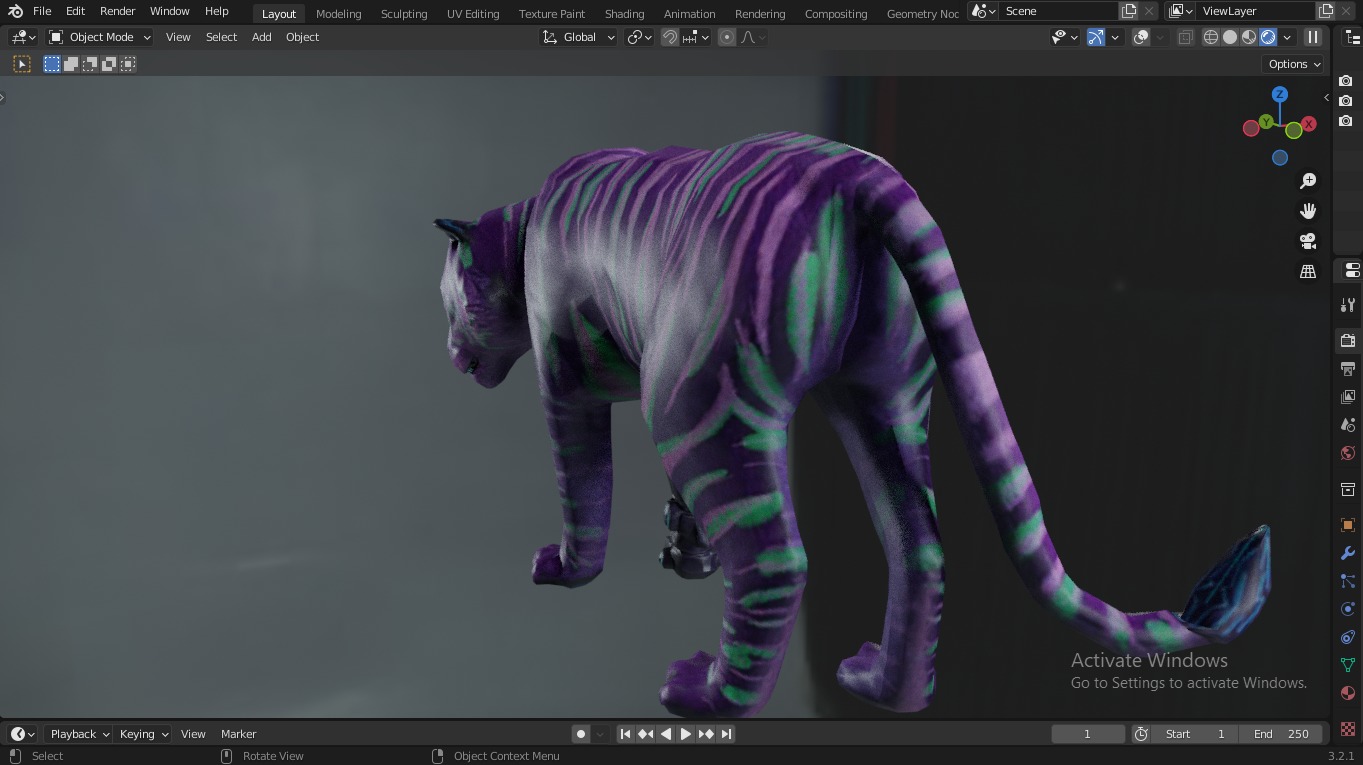Jump to the animation end frame button

[727, 734]
